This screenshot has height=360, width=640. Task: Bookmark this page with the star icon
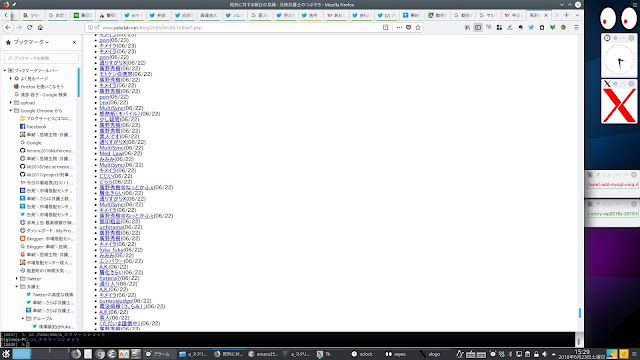(418, 27)
